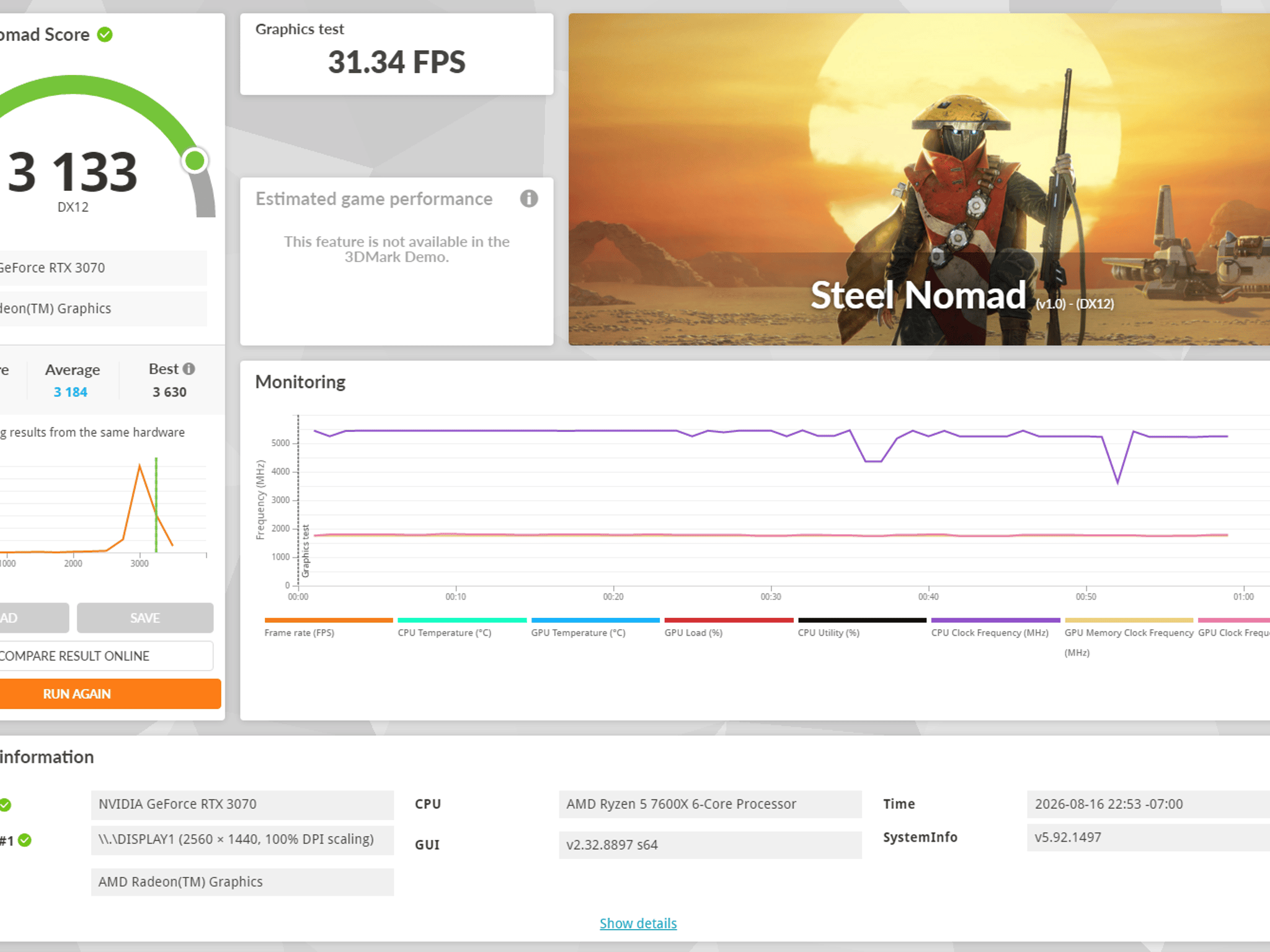Open the Show details link
Viewport: 1270px width, 952px height.
[x=638, y=923]
